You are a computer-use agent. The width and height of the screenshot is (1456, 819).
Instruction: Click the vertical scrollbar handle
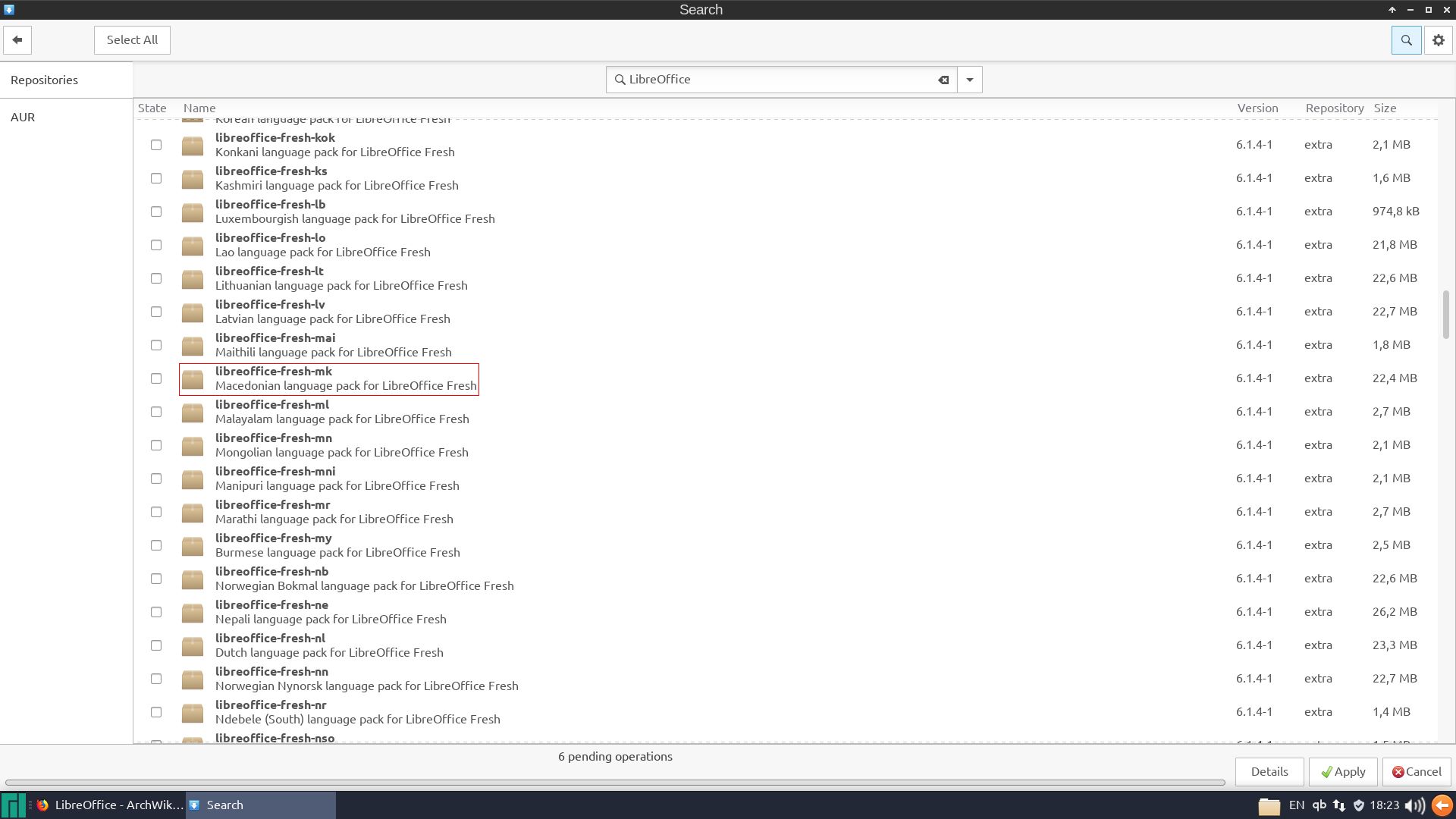1445,314
